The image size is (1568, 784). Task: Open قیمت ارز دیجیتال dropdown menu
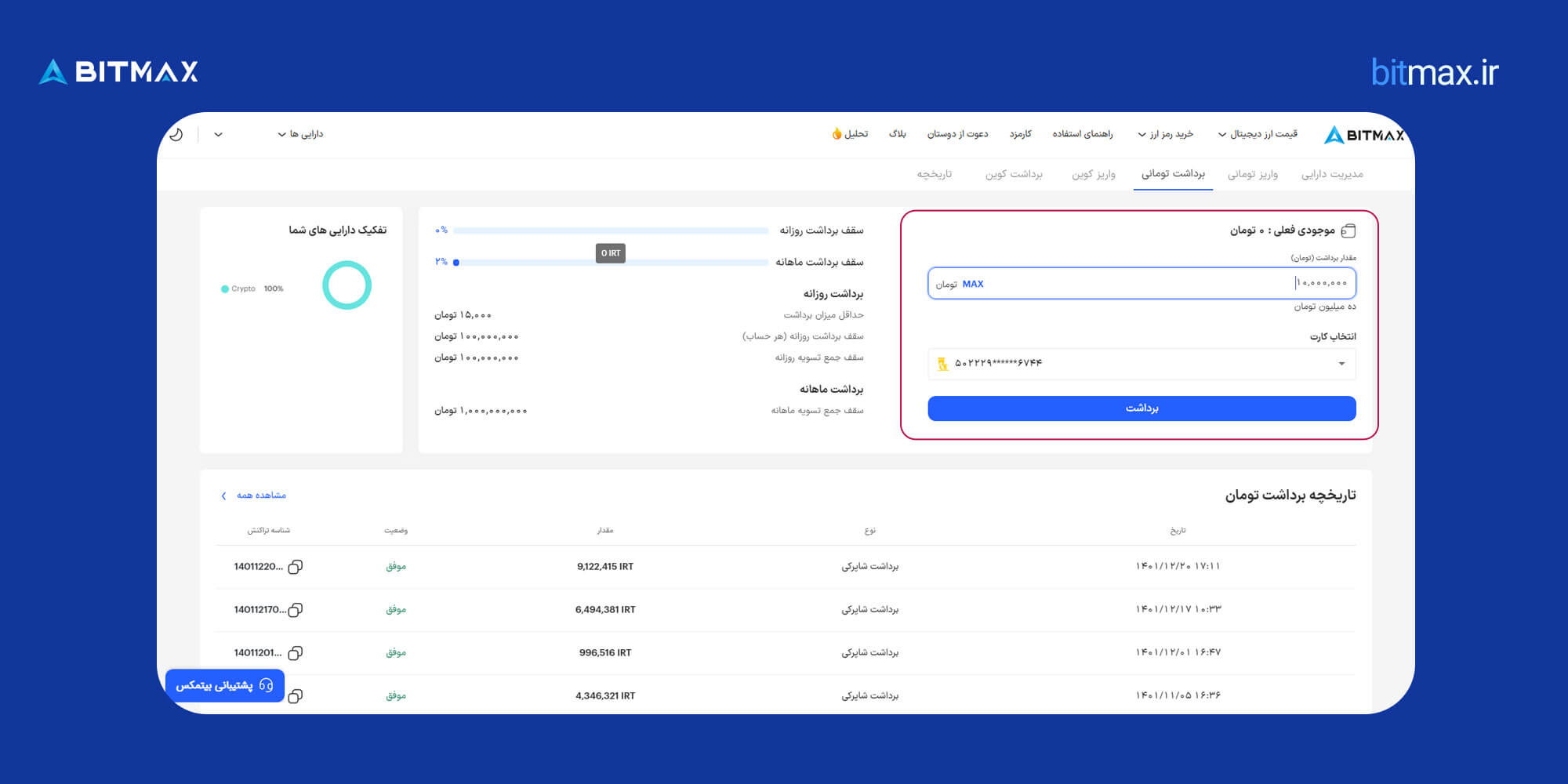tap(1258, 134)
